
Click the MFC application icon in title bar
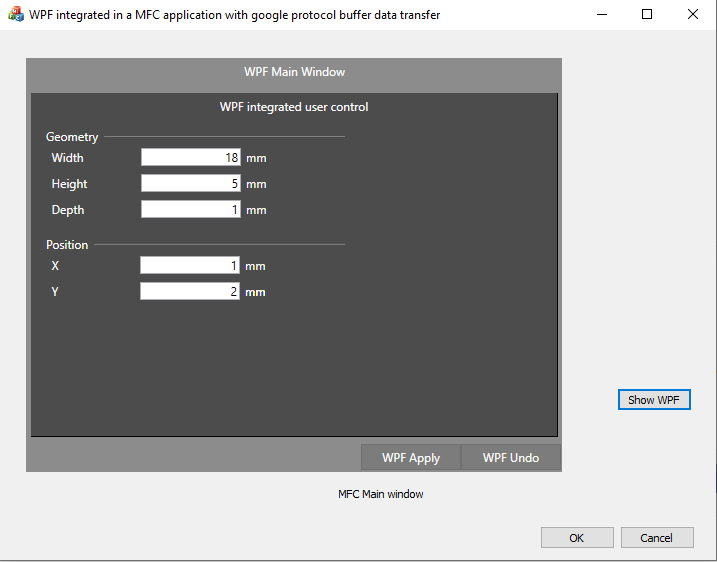[16, 15]
